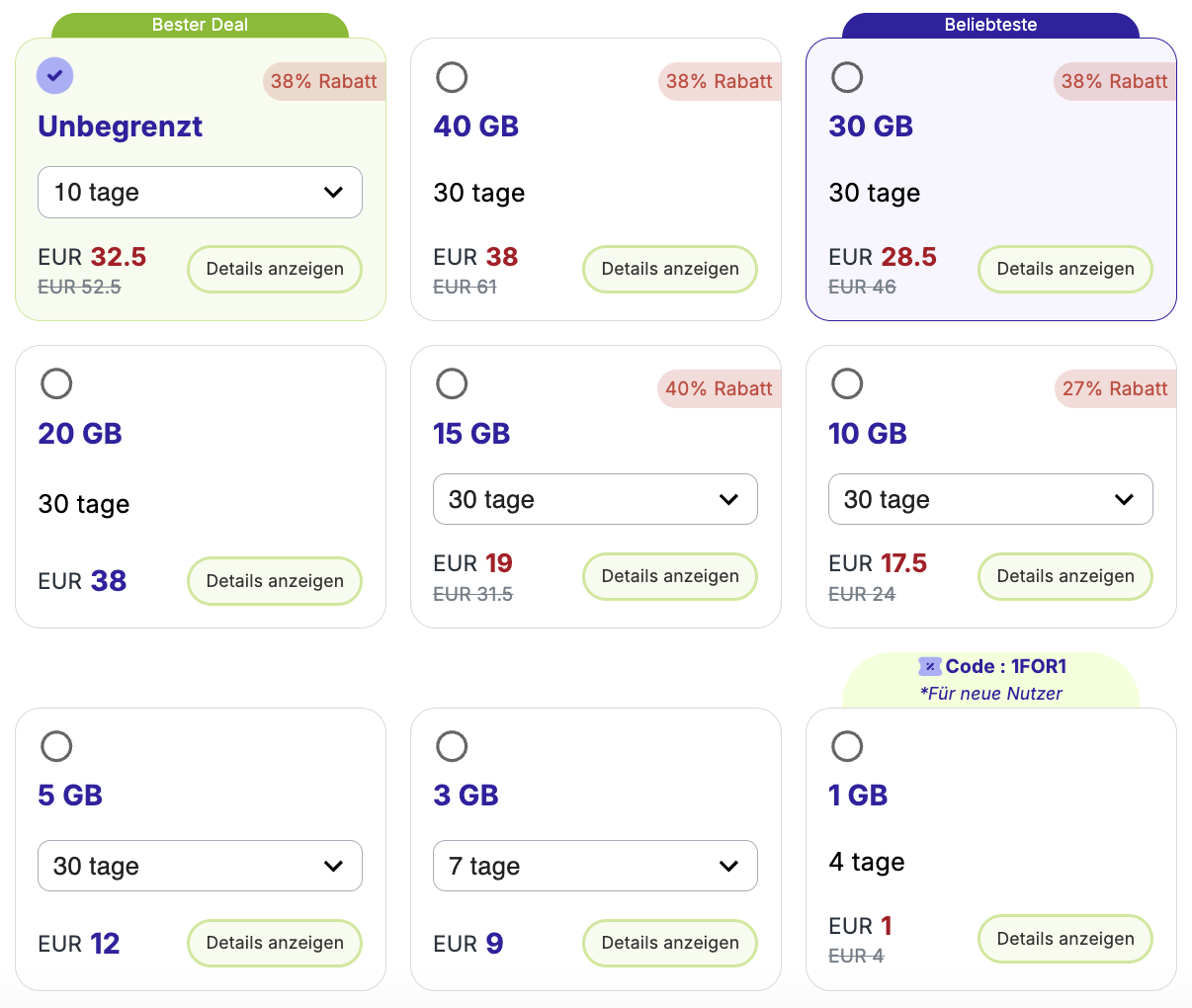The image size is (1192, 1008).
Task: Select the 30 GB plan radio button
Action: pos(847,77)
